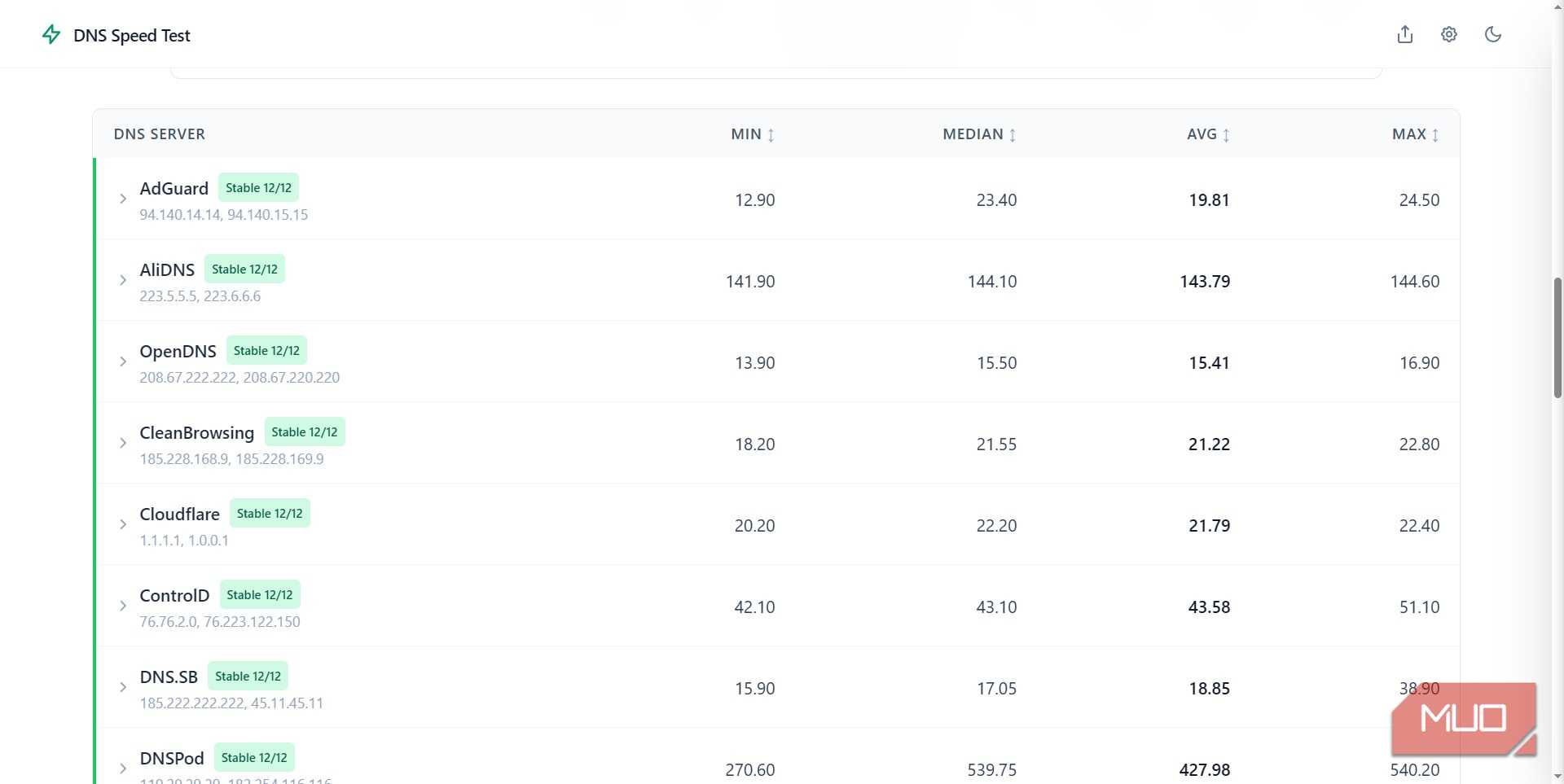Click OpenDNS IPs 208.67.222.222, 208.67.220.220
Screen dimensions: 1564x784
click(x=239, y=378)
